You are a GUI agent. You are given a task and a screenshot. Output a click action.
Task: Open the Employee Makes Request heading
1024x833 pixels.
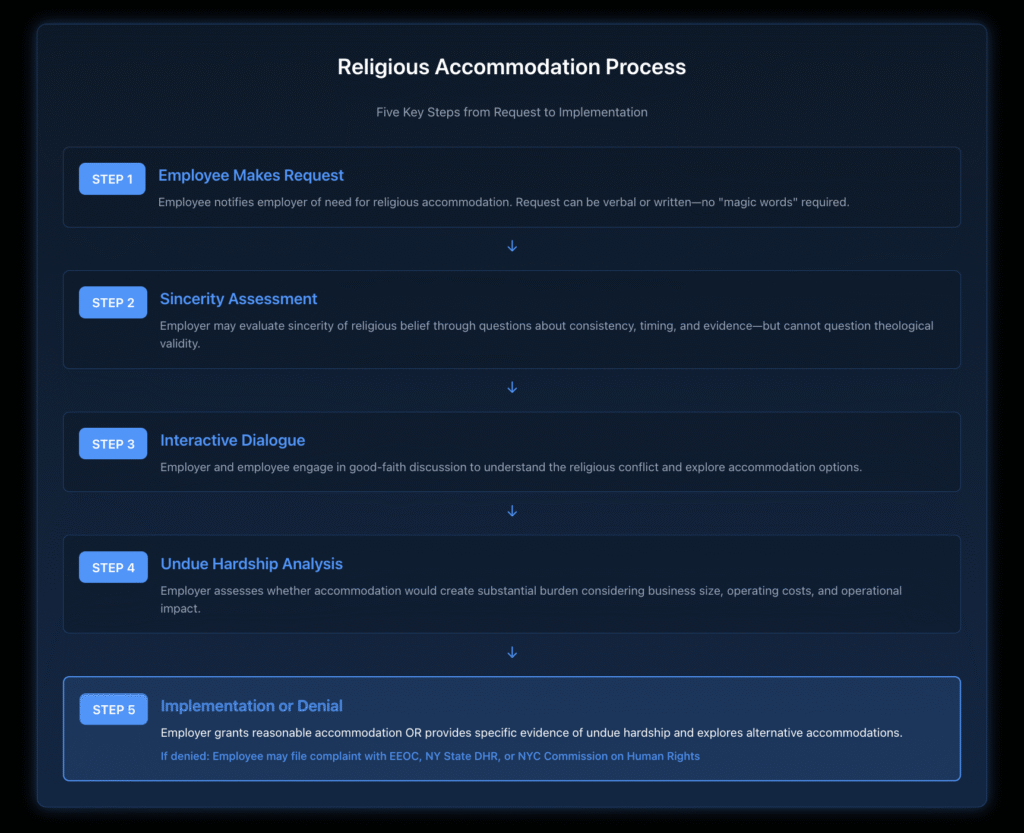point(251,175)
